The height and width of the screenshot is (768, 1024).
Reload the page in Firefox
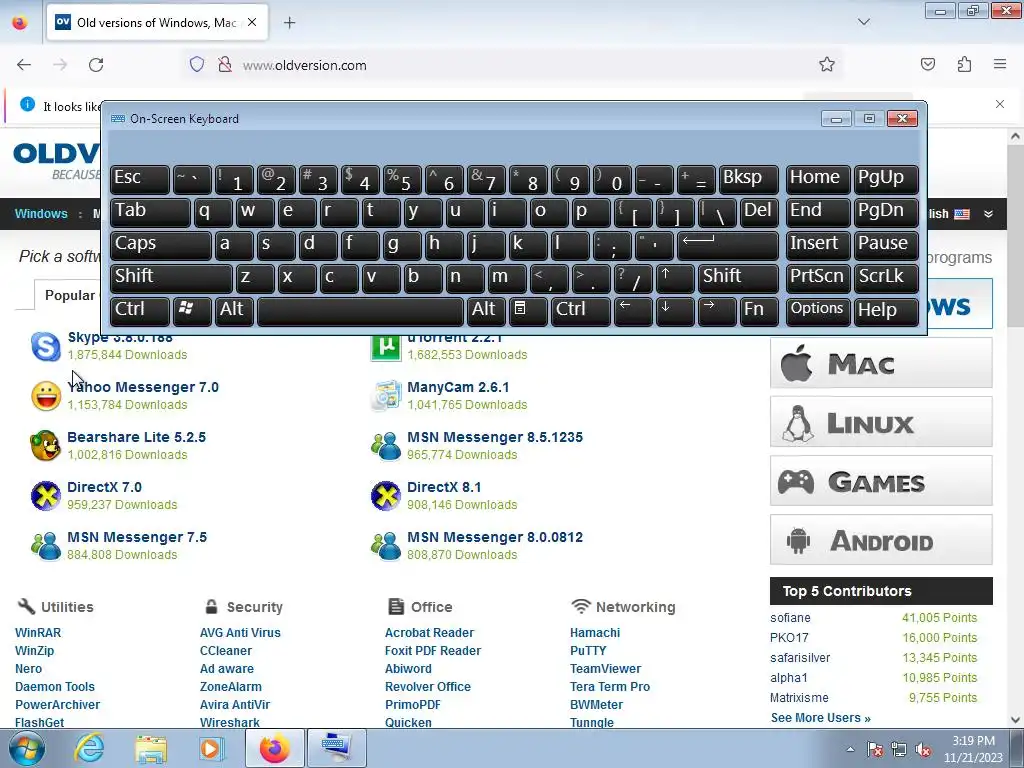tap(96, 65)
